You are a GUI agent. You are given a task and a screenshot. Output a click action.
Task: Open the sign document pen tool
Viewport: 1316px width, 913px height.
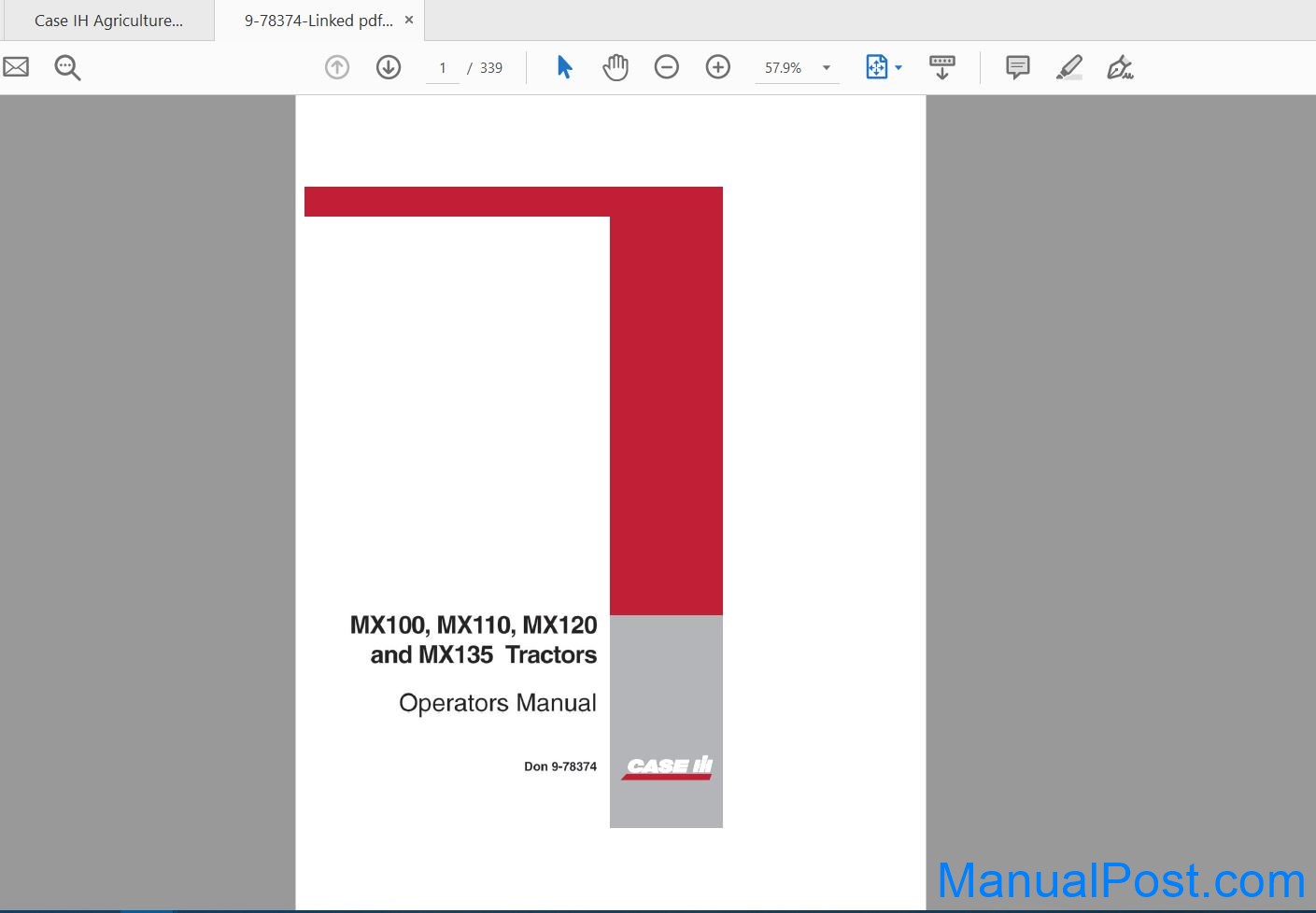pos(1120,67)
